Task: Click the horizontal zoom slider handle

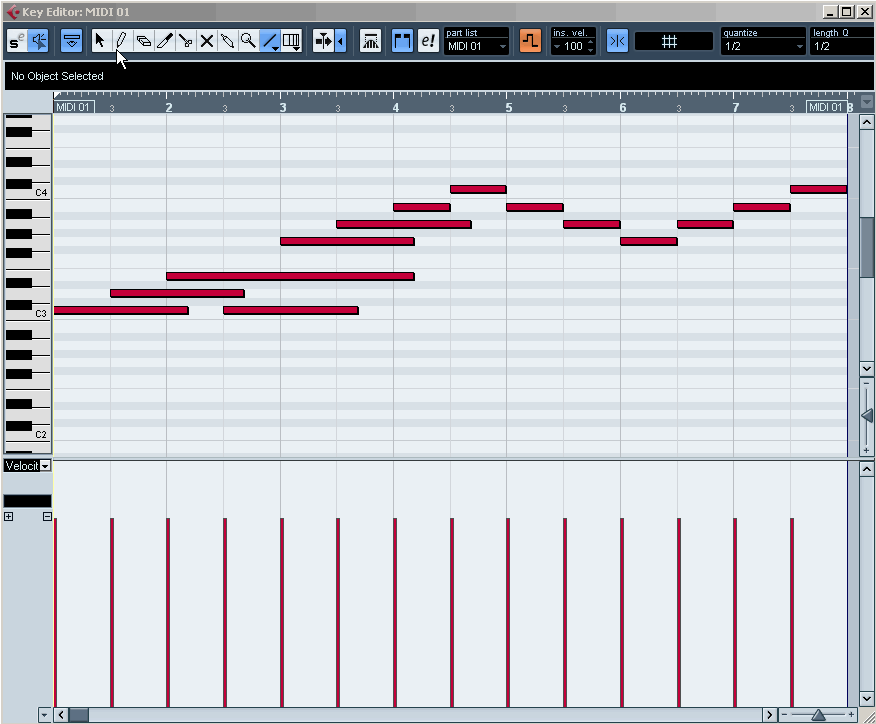Action: 818,715
